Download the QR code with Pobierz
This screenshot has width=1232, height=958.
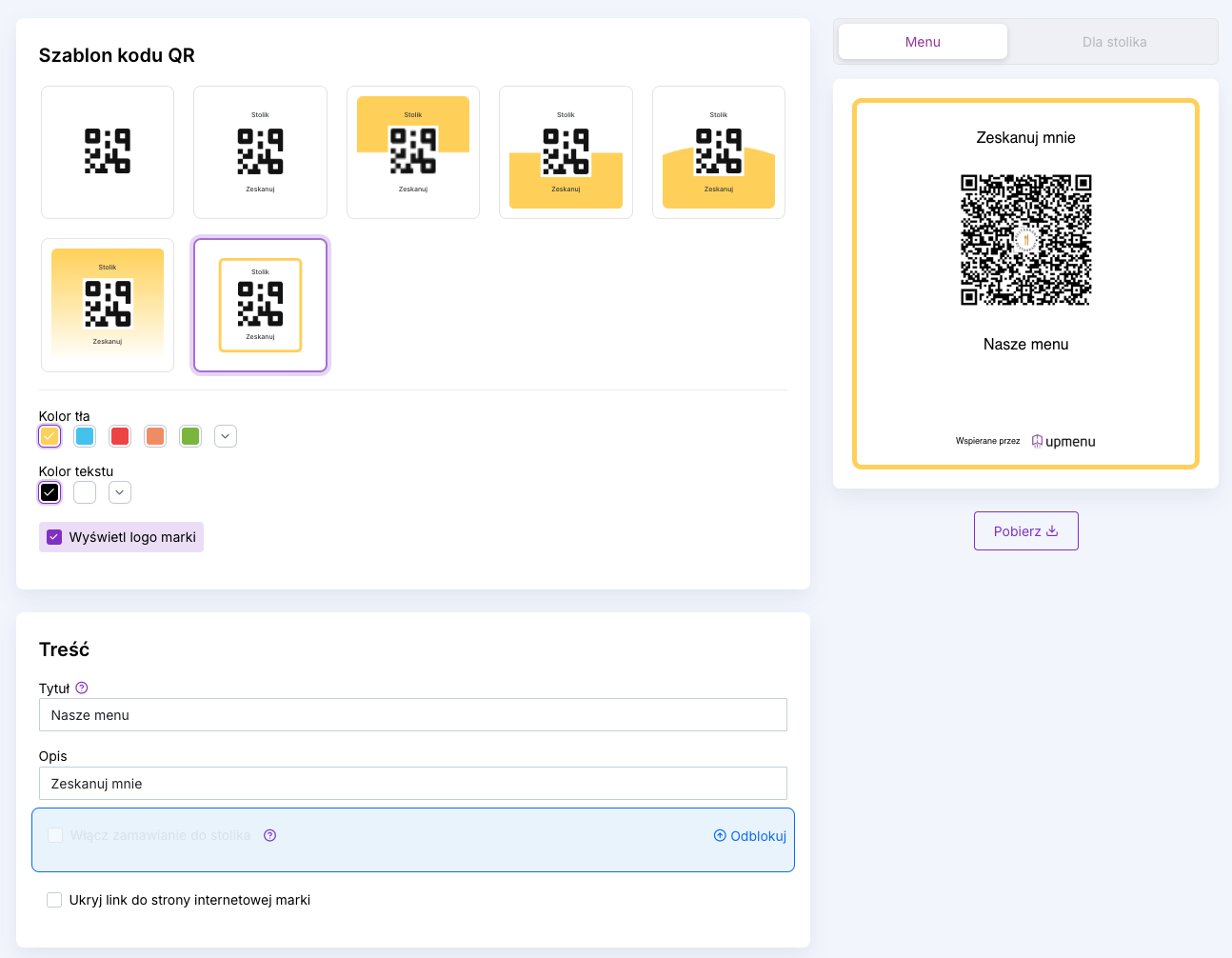[1026, 531]
